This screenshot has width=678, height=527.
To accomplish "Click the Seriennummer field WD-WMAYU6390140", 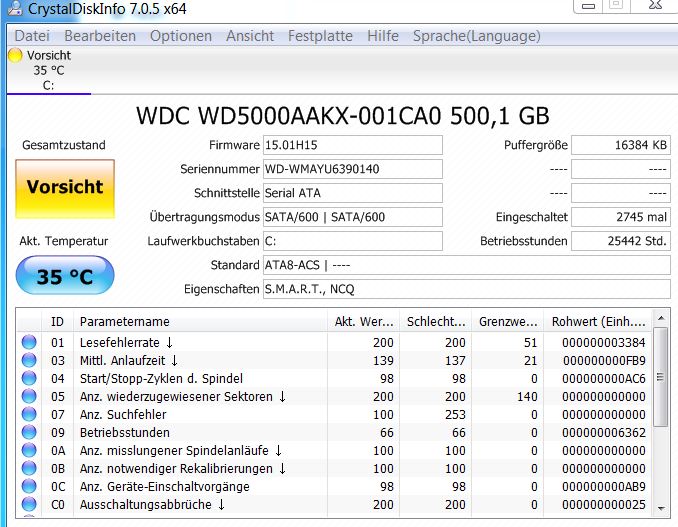I will (353, 169).
